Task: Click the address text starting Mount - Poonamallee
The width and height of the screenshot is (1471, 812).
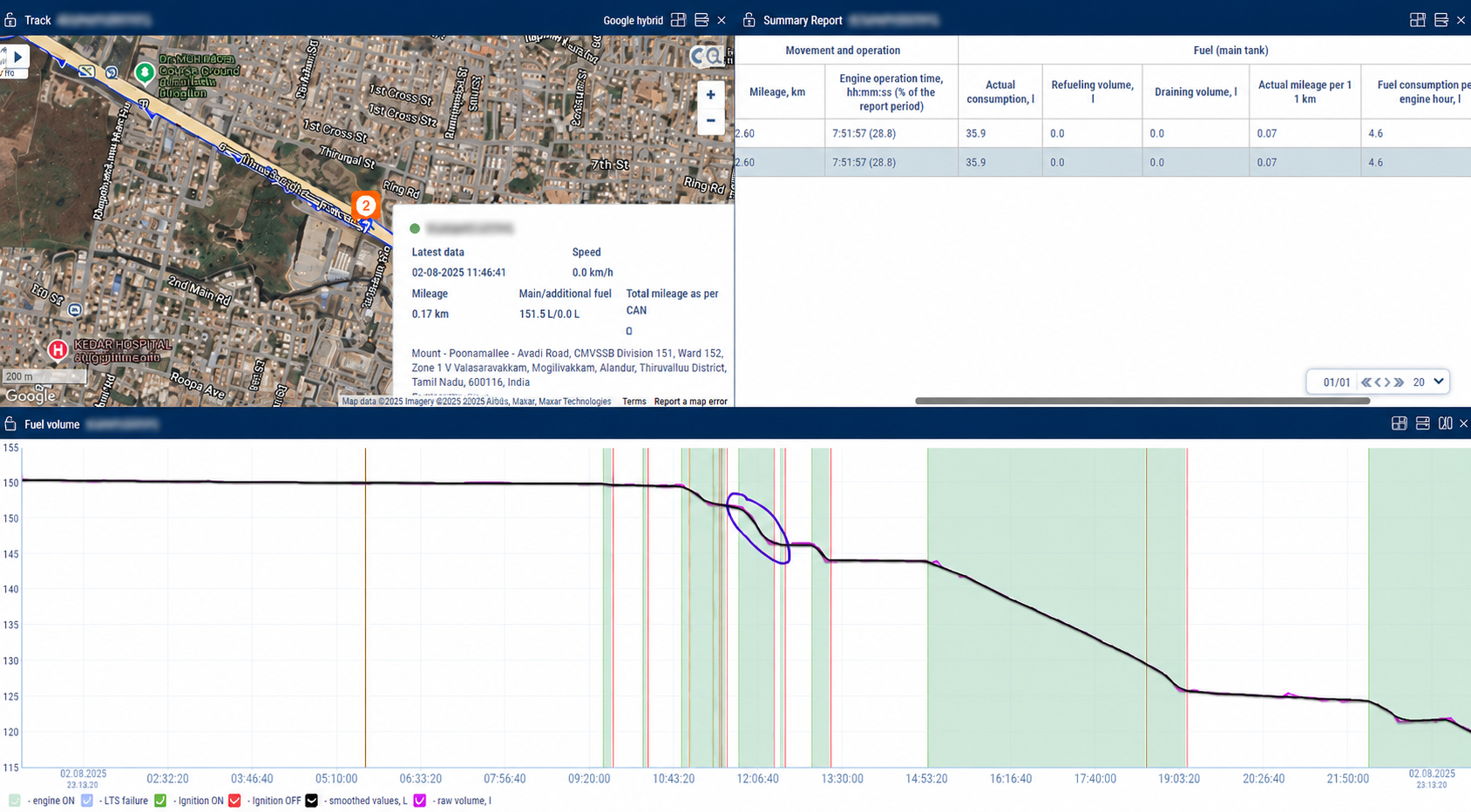Action: pos(569,368)
